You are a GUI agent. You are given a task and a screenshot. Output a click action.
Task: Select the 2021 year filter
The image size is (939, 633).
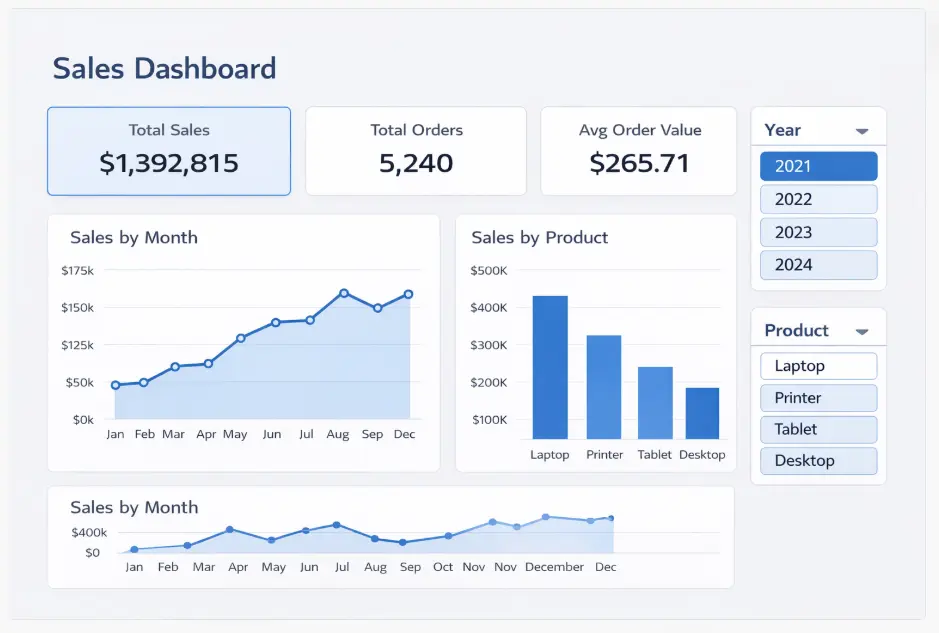[x=819, y=166]
